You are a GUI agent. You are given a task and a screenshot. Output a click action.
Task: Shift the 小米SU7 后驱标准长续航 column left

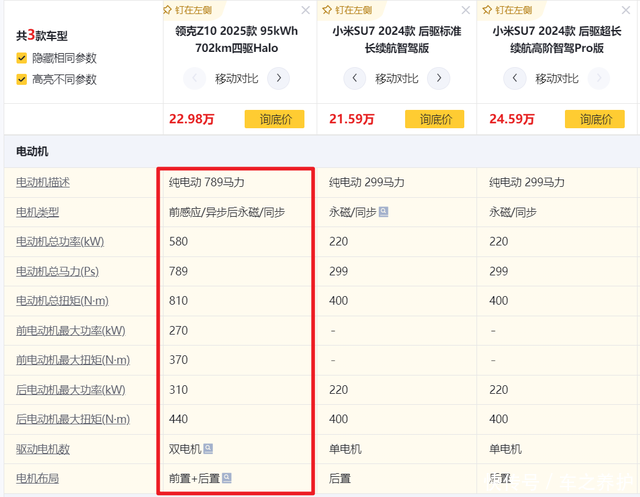point(355,78)
